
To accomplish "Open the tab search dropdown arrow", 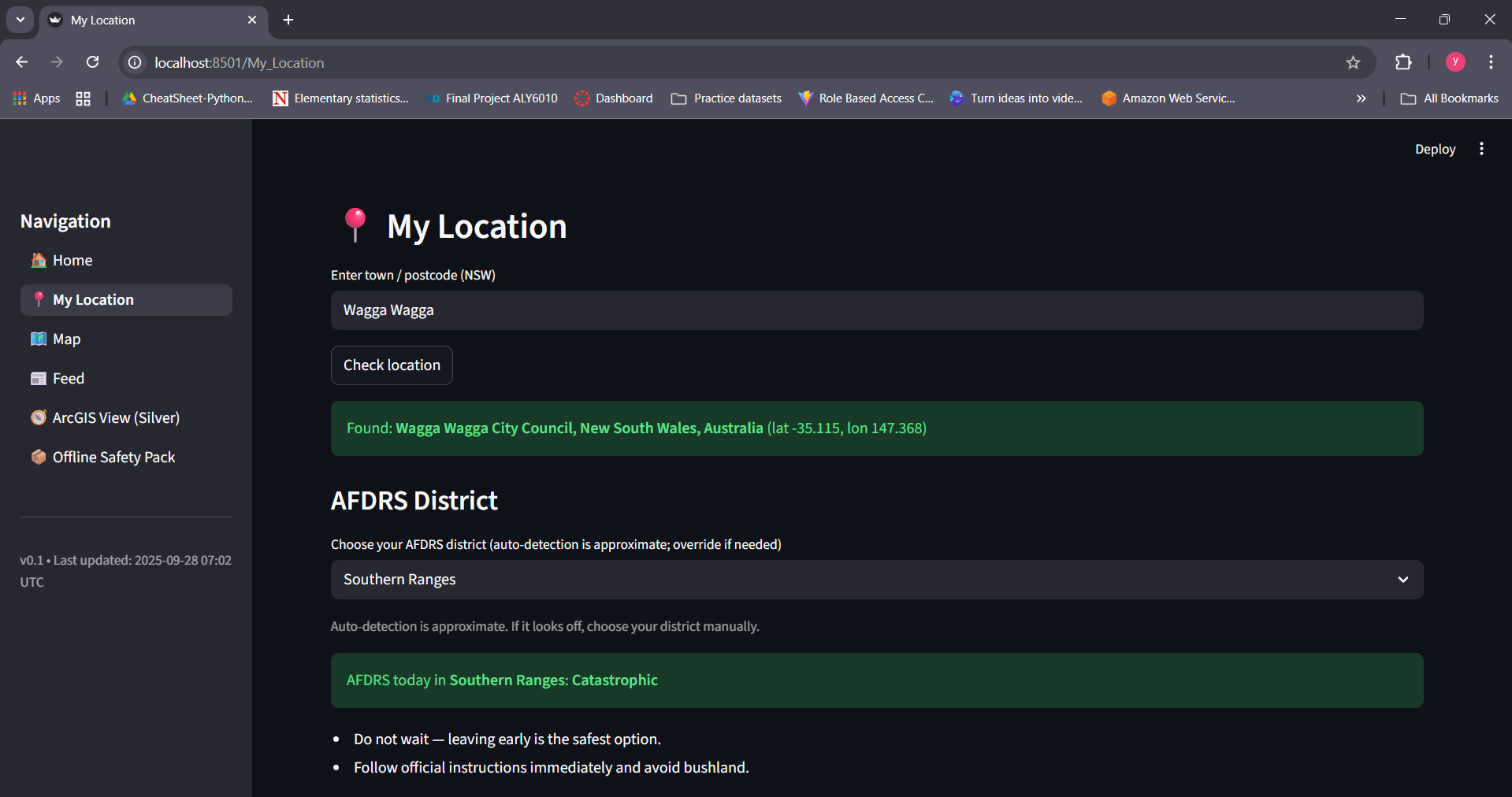I will click(x=20, y=20).
